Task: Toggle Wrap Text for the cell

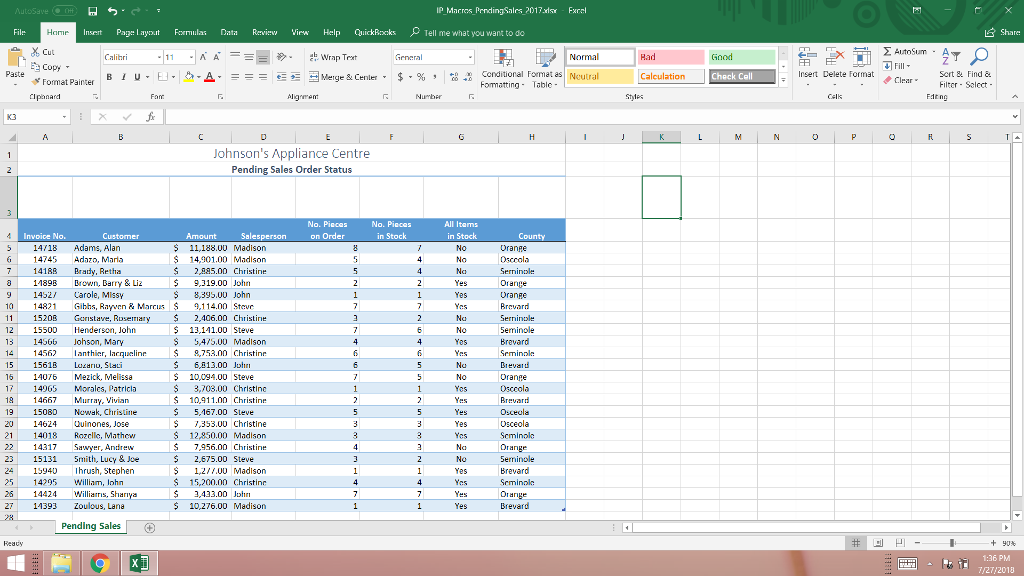Action: point(333,57)
